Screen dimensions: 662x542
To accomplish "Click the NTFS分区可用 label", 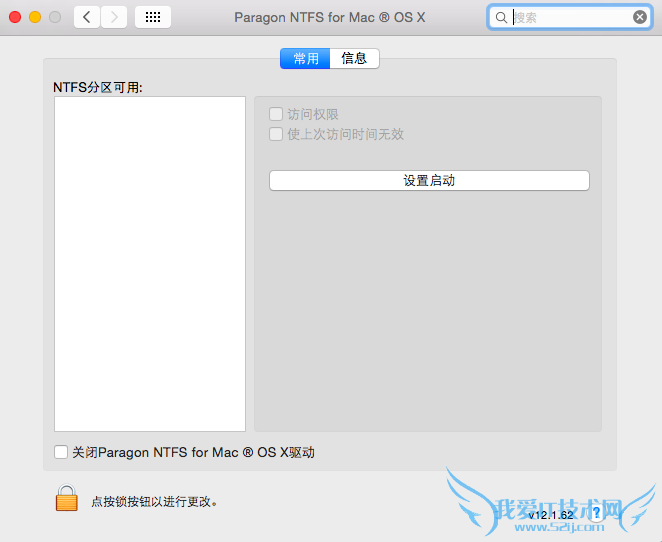I will coord(98,87).
